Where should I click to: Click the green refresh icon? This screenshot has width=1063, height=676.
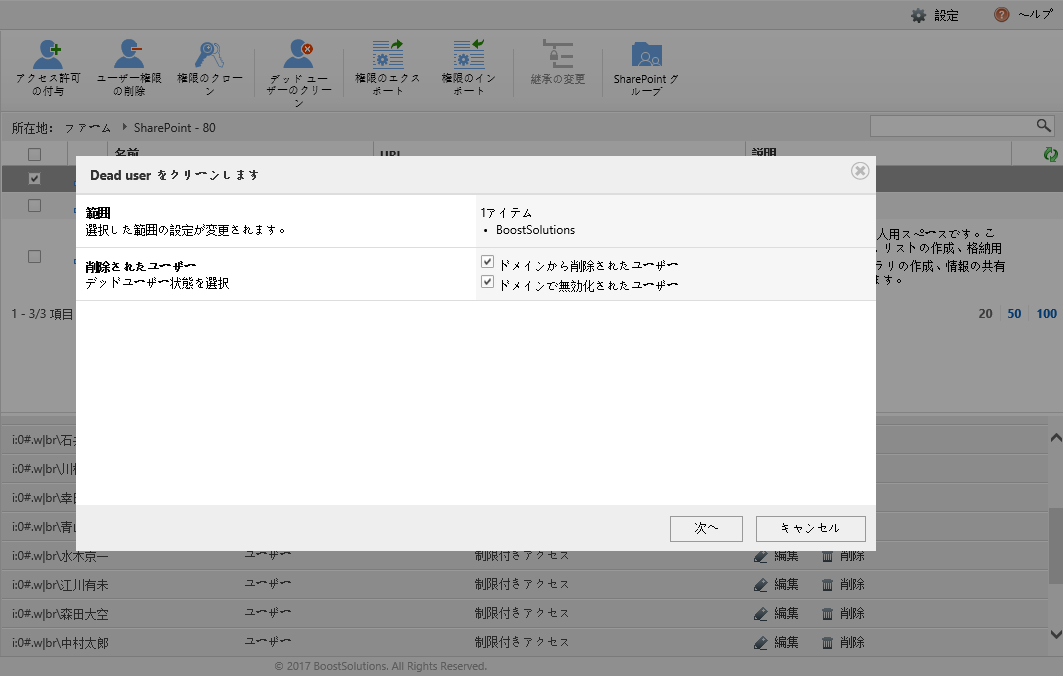coord(1050,155)
